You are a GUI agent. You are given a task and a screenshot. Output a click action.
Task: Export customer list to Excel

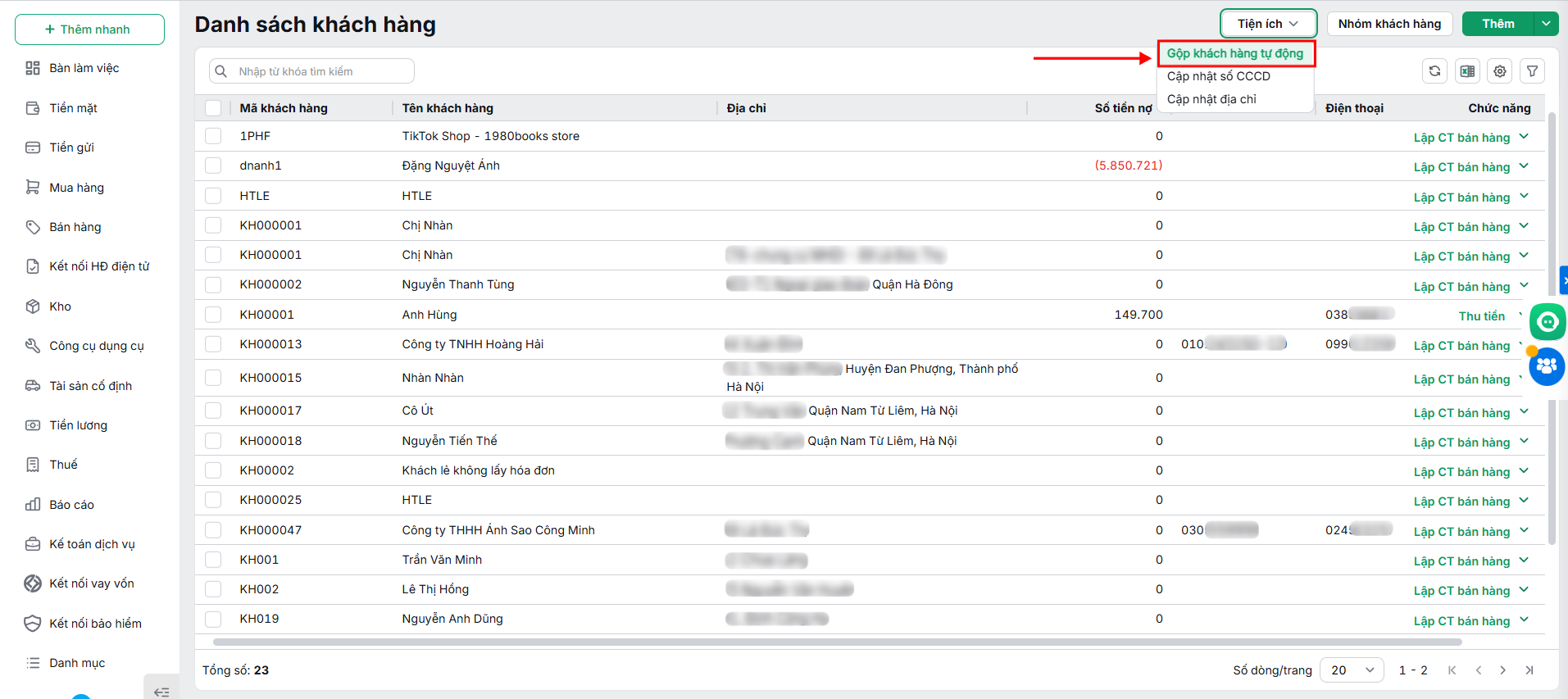tap(1467, 71)
